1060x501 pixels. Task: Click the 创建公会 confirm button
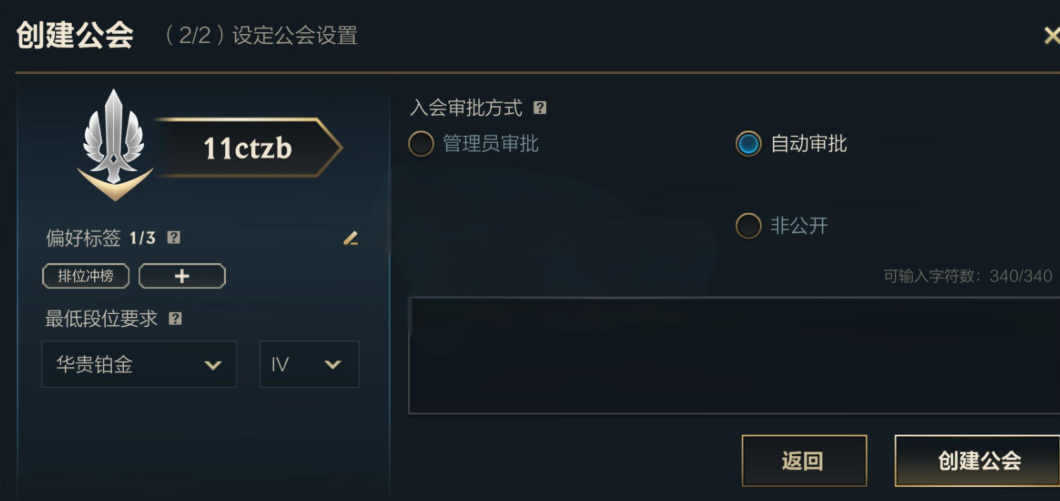click(x=978, y=460)
